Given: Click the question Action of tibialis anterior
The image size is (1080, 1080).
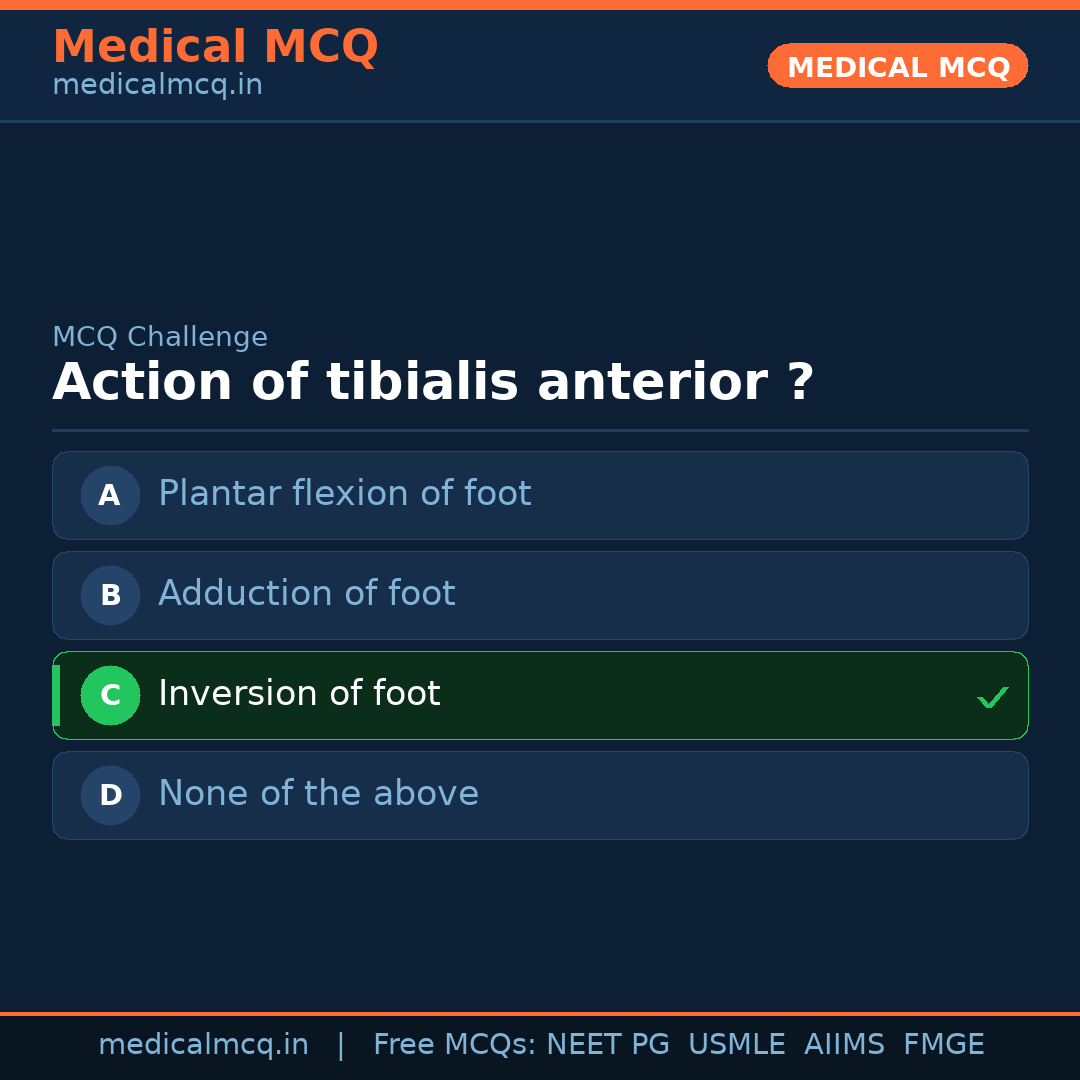Looking at the screenshot, I should tap(433, 383).
